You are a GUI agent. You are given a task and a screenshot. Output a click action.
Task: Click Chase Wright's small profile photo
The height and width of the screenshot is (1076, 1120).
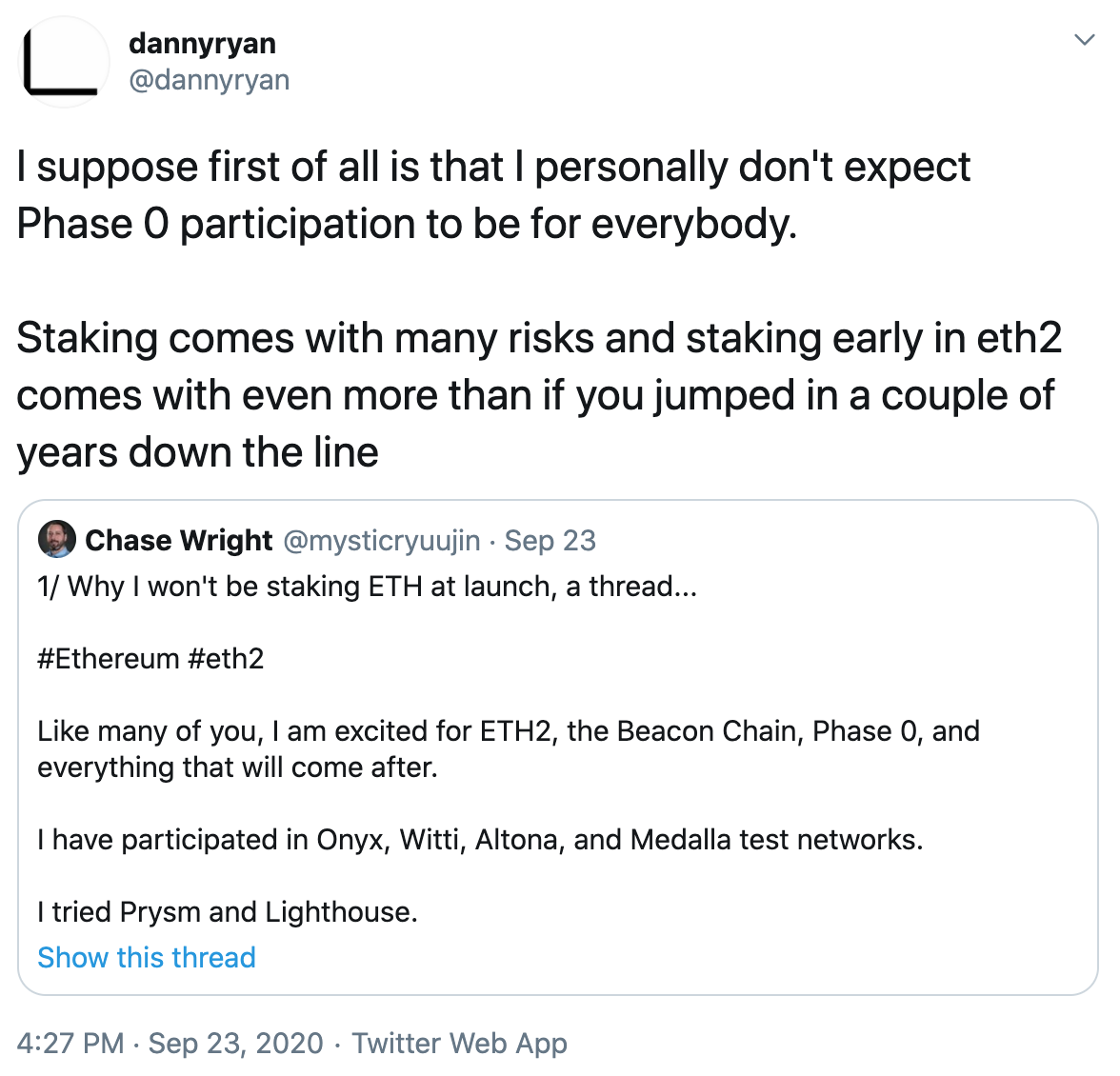(57, 540)
